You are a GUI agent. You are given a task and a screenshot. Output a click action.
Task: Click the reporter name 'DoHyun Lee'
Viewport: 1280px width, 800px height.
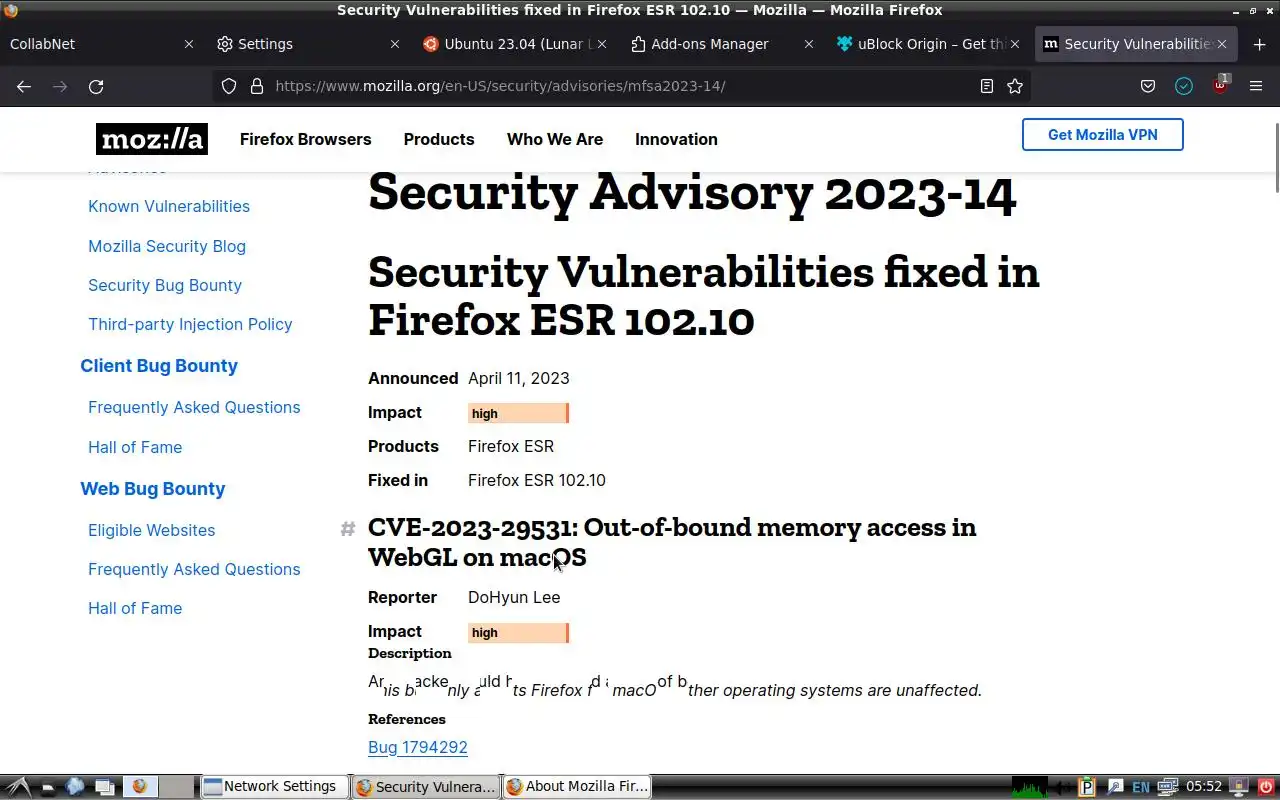pos(514,597)
